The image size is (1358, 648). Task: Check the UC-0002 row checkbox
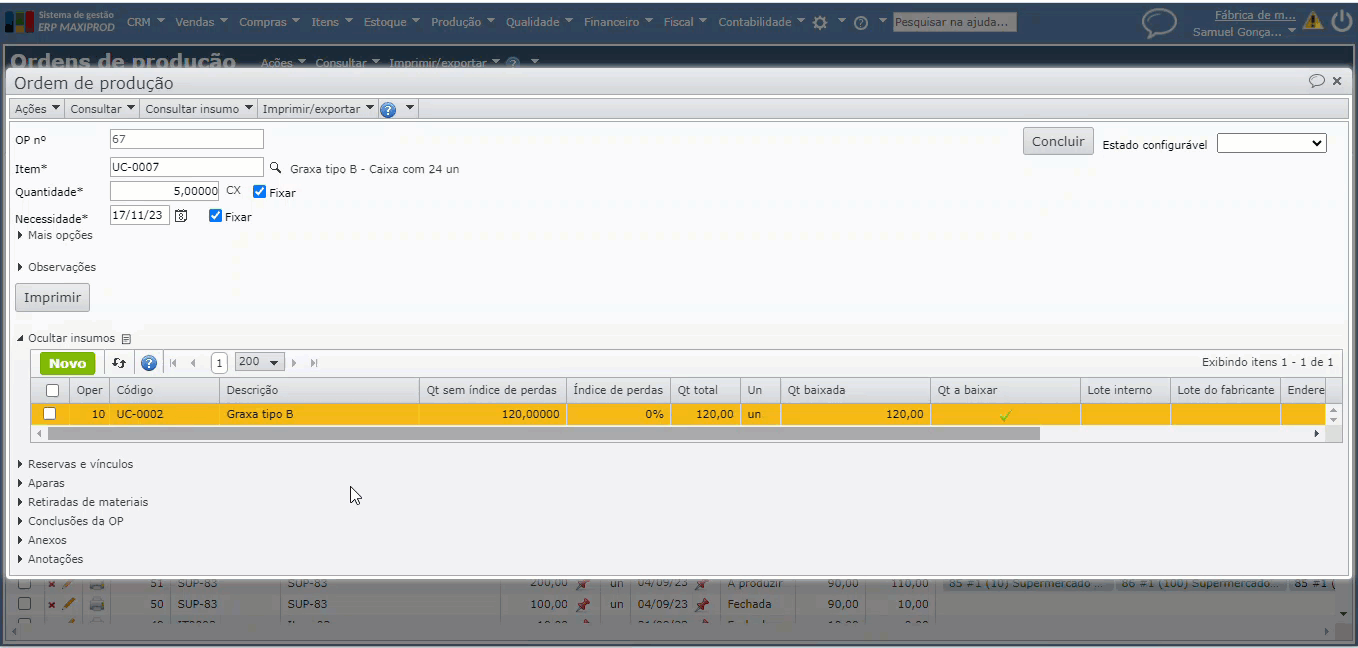49,414
